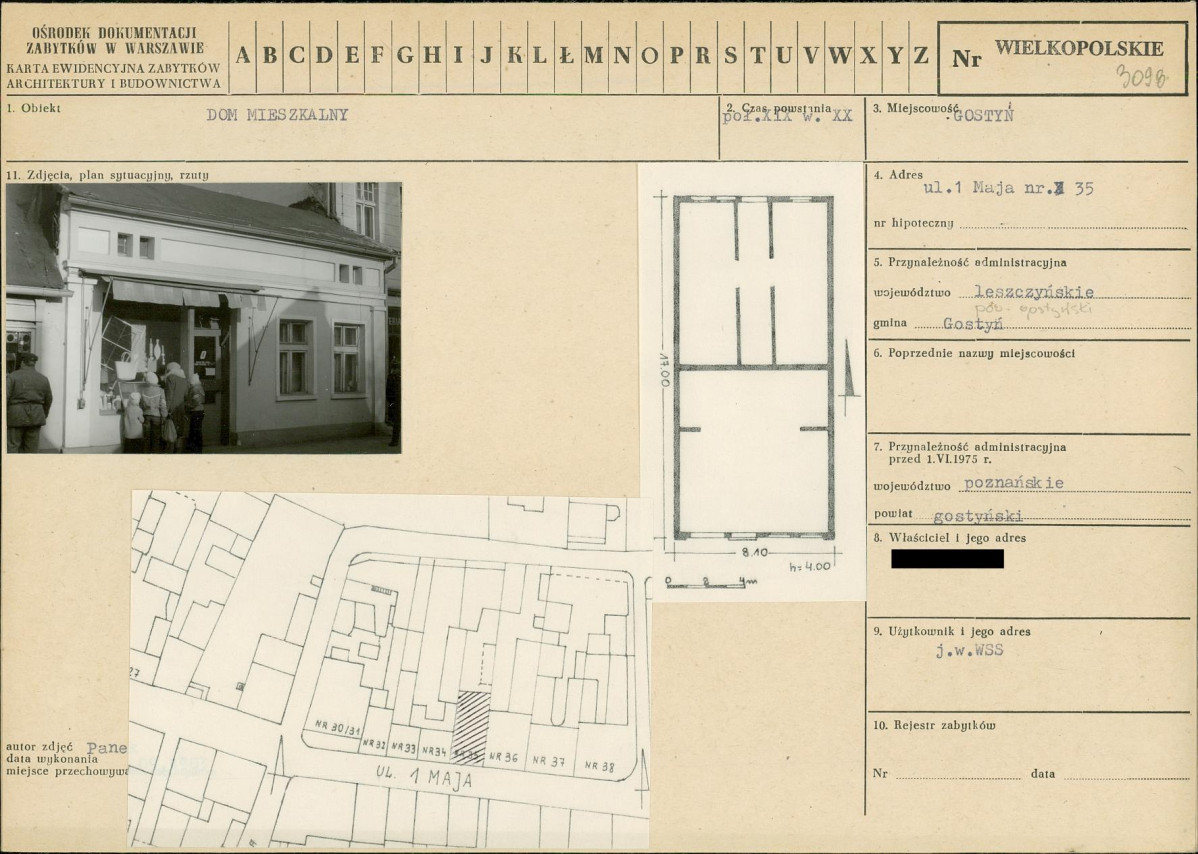This screenshot has height=854, width=1198.
Task: Select the letter G index box
Action: pos(405,57)
